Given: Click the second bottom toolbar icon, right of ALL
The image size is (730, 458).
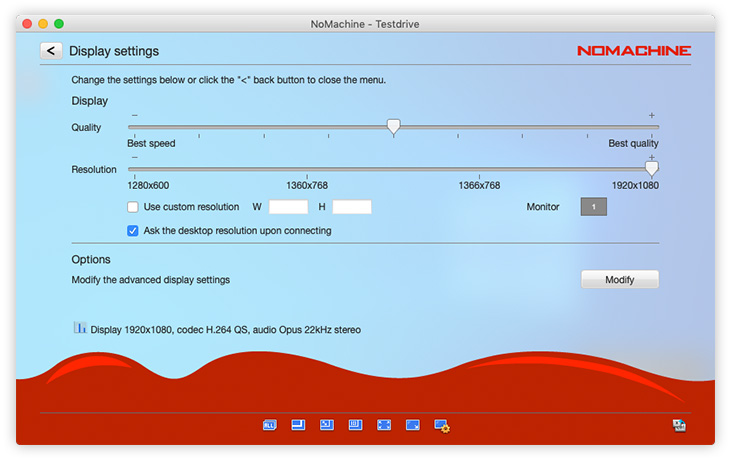Looking at the screenshot, I should 298,425.
